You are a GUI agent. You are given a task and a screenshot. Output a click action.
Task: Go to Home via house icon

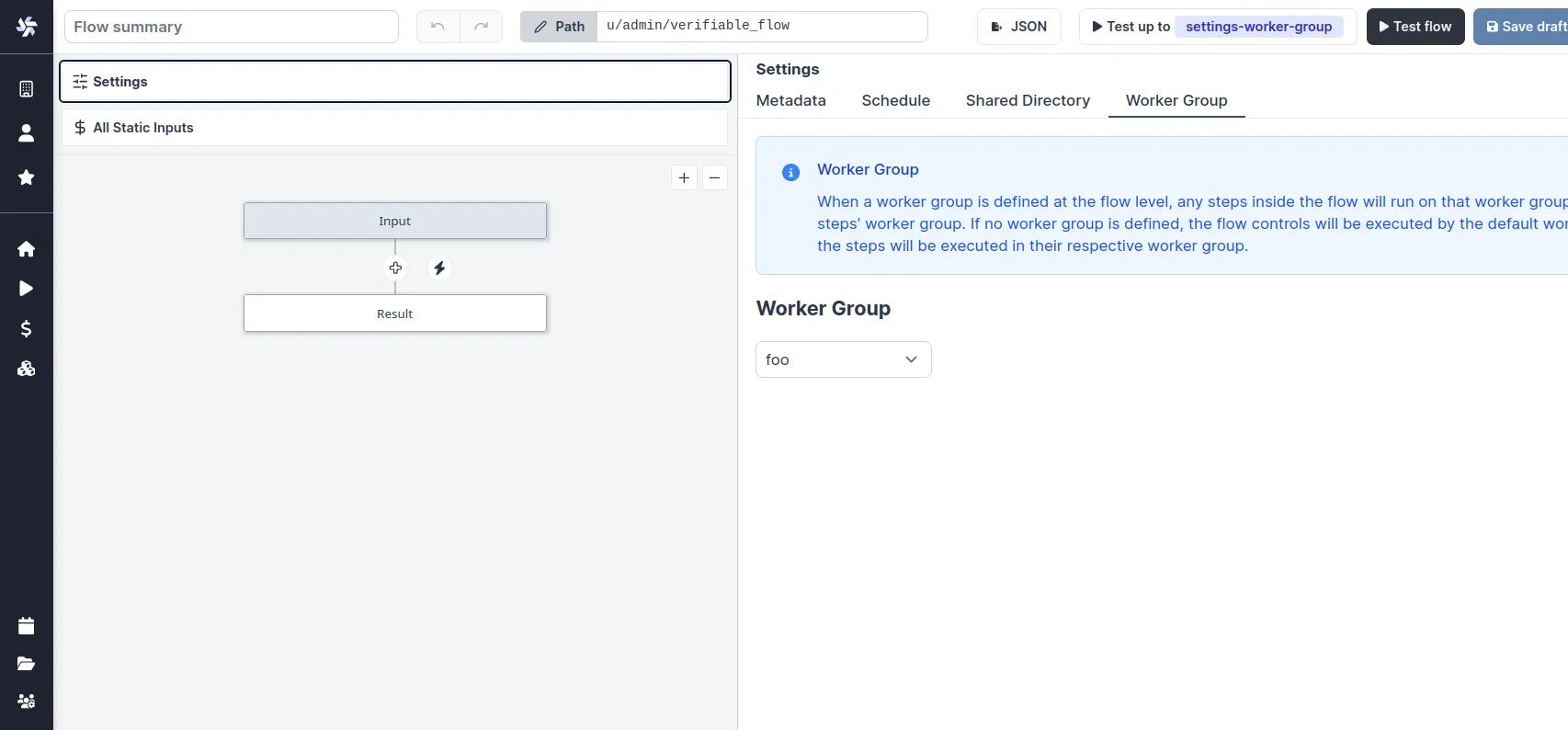point(27,249)
